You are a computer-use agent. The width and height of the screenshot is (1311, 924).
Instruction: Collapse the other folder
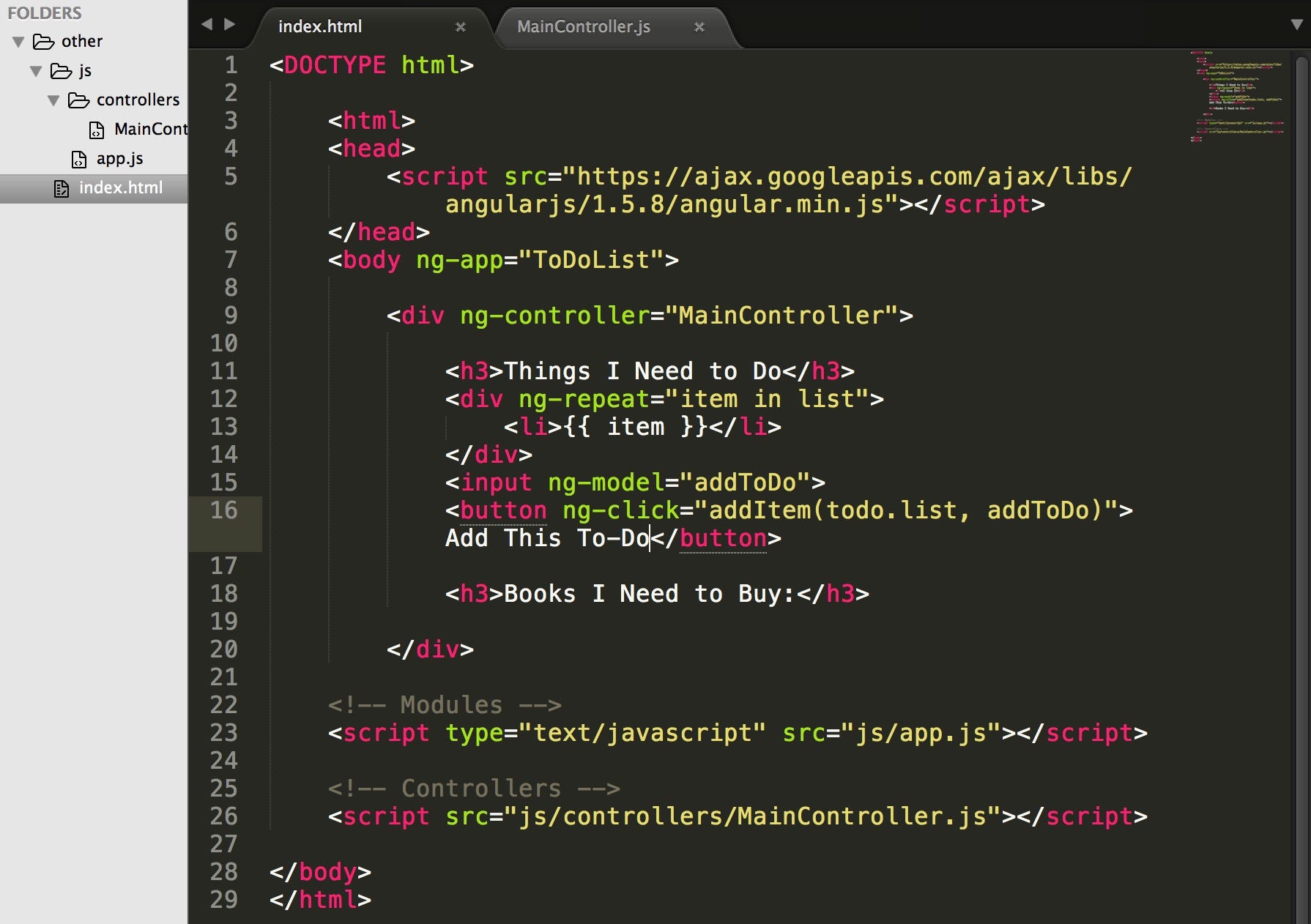point(18,41)
